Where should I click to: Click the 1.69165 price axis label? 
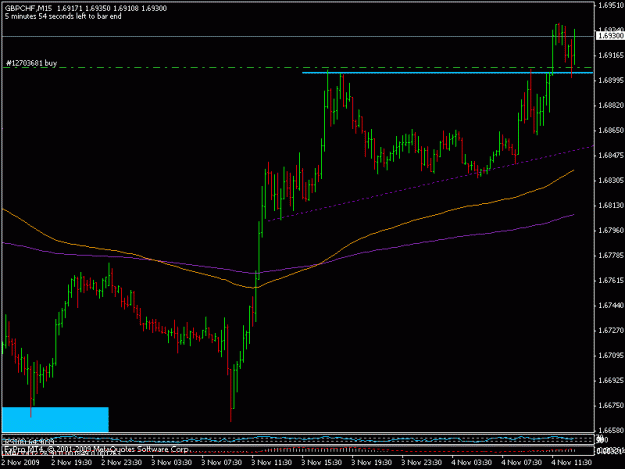click(611, 55)
